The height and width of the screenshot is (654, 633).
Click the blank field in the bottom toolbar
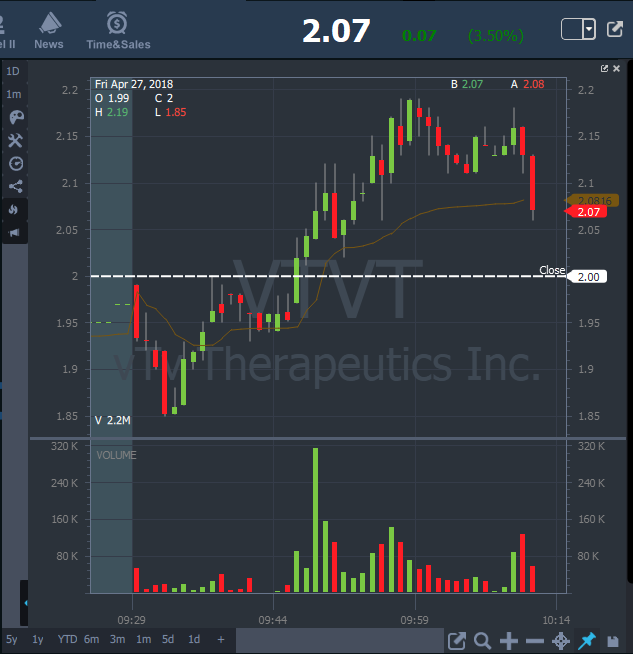(x=339, y=640)
